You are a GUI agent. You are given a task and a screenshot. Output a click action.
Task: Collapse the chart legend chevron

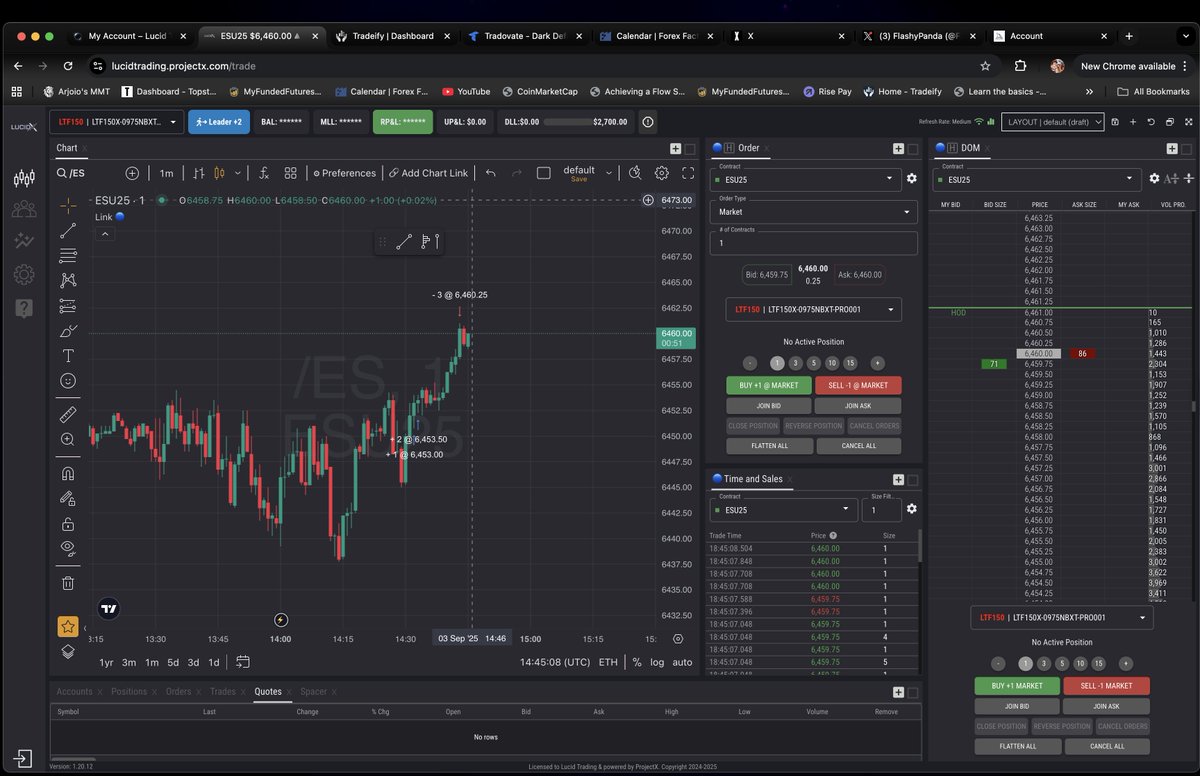[105, 234]
